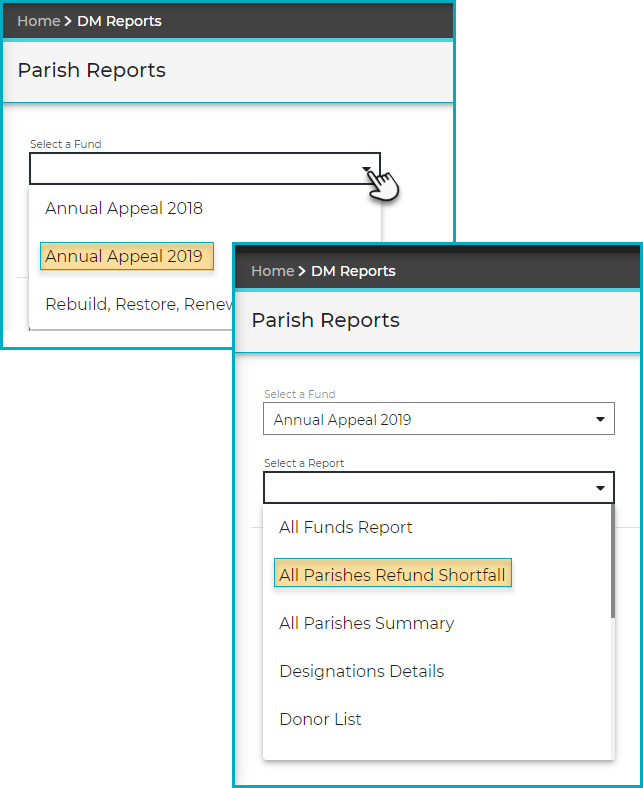The height and width of the screenshot is (788, 643).
Task: Select Designations Details report
Action: tap(361, 671)
